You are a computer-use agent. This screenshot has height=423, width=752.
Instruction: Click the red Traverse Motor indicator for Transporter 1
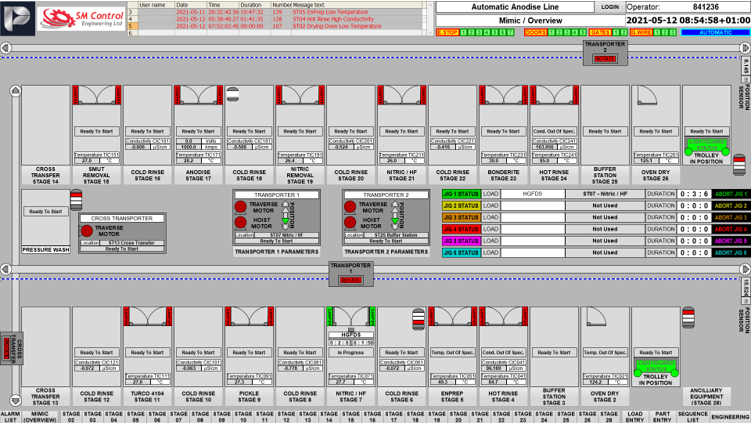(240, 207)
